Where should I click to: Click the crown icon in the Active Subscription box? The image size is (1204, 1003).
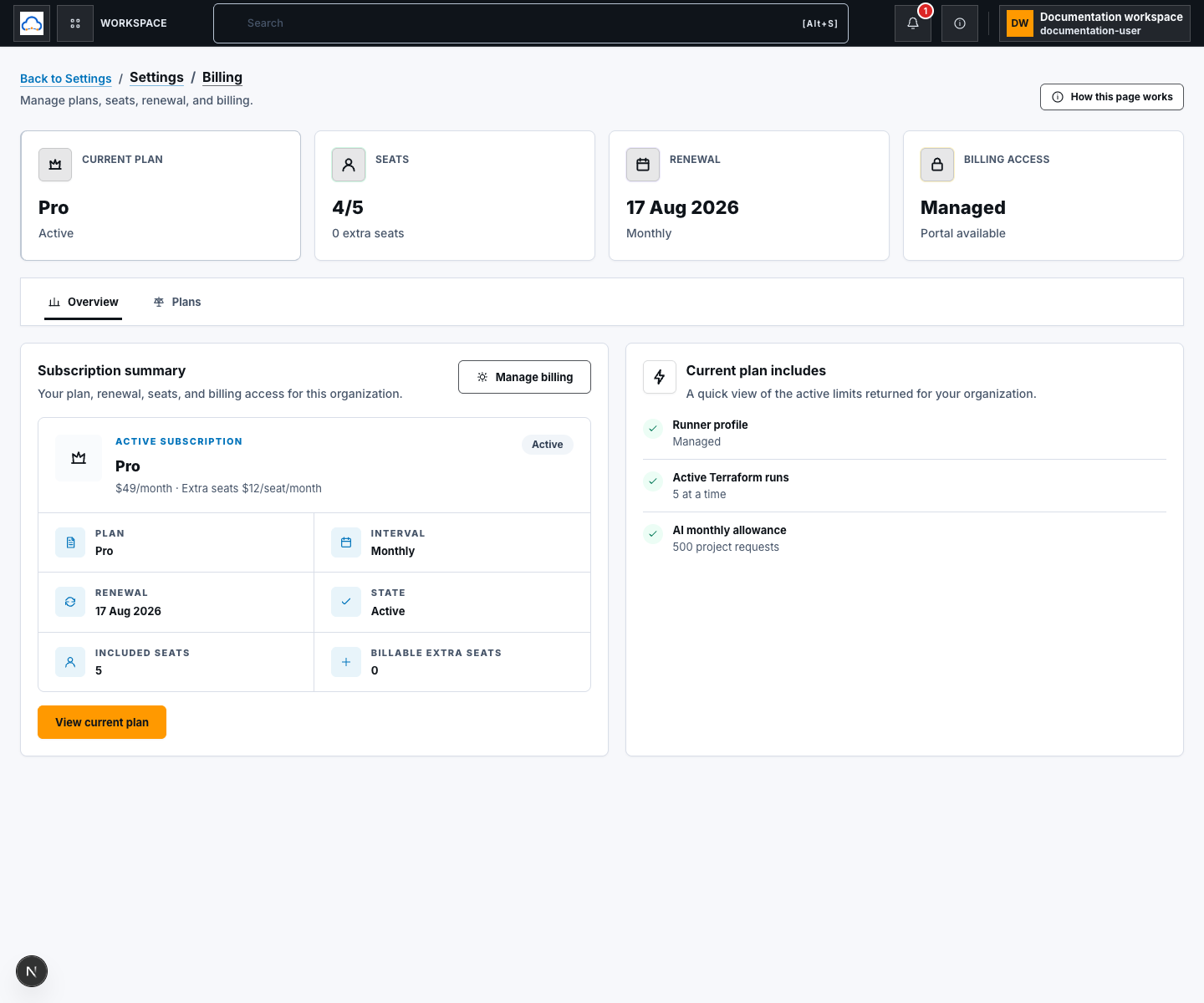[79, 458]
